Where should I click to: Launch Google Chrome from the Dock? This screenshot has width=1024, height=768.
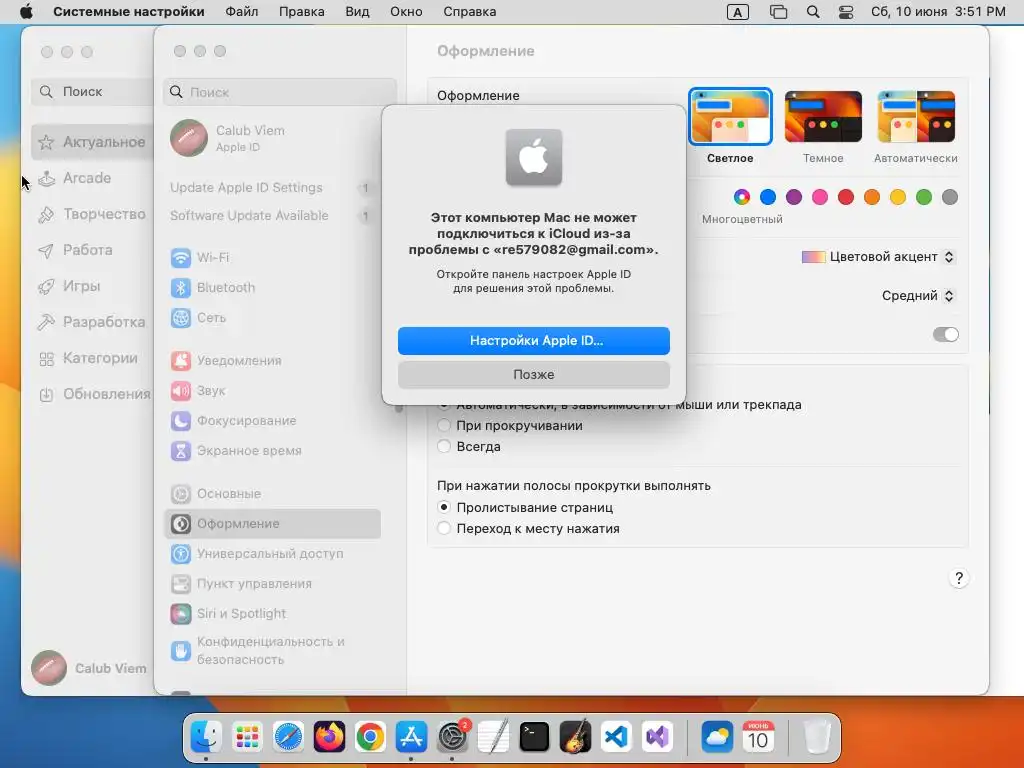point(370,737)
